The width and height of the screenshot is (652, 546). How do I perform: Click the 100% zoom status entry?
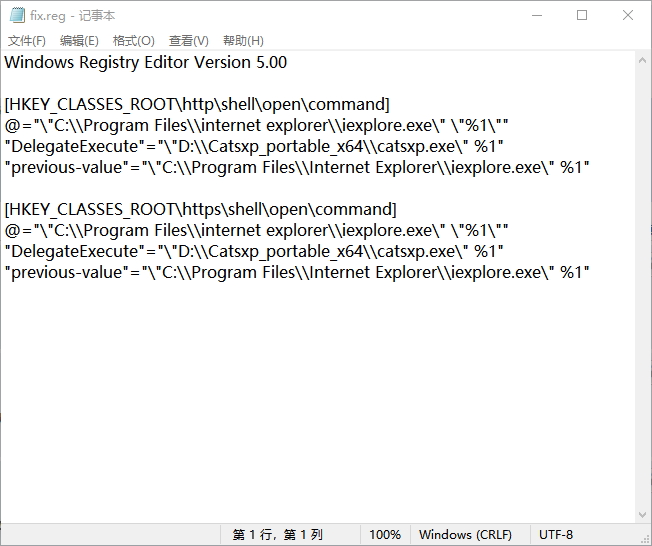[x=385, y=534]
